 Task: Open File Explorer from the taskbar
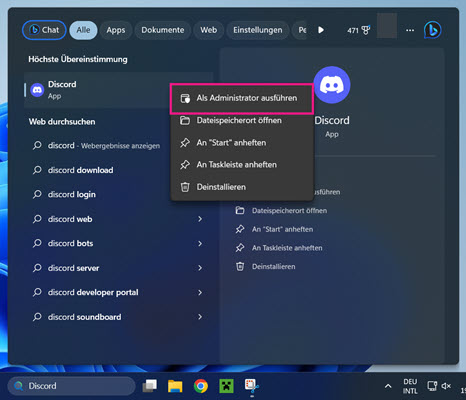point(175,386)
